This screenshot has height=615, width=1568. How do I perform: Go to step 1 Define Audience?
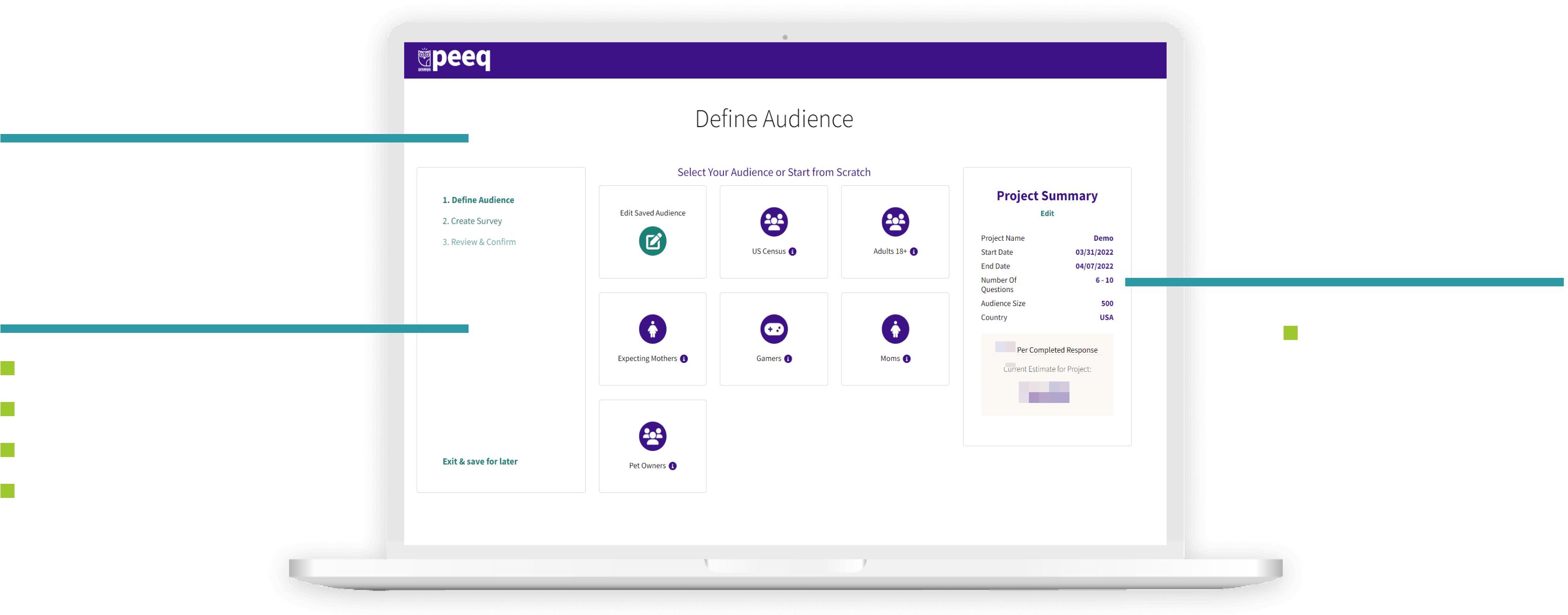(478, 200)
